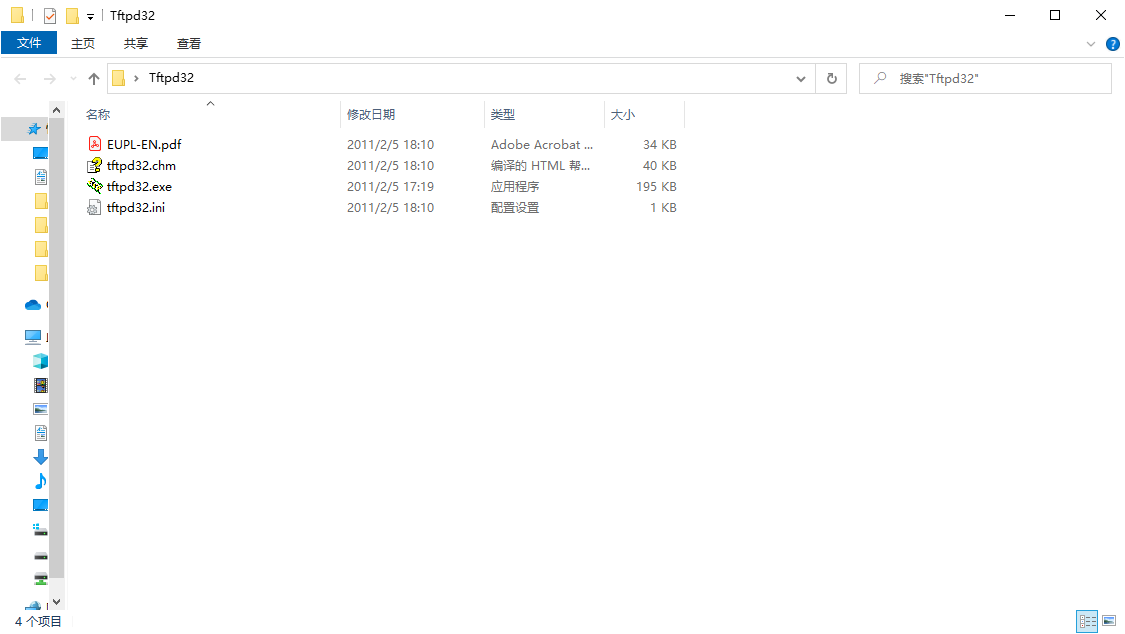Click the Help question mark icon
The image size is (1125, 634).
1113,44
